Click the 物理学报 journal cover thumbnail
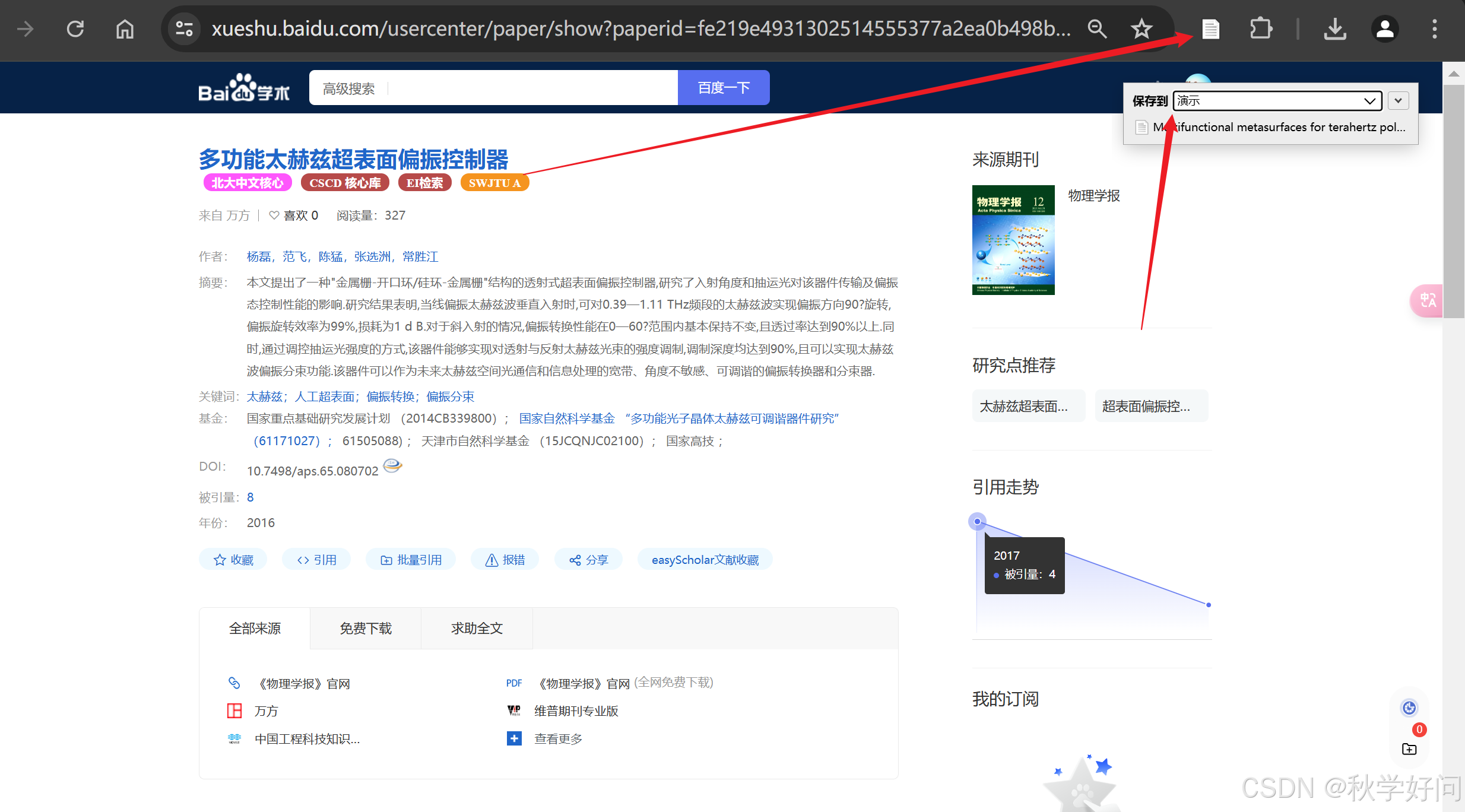1465x812 pixels. point(1013,240)
